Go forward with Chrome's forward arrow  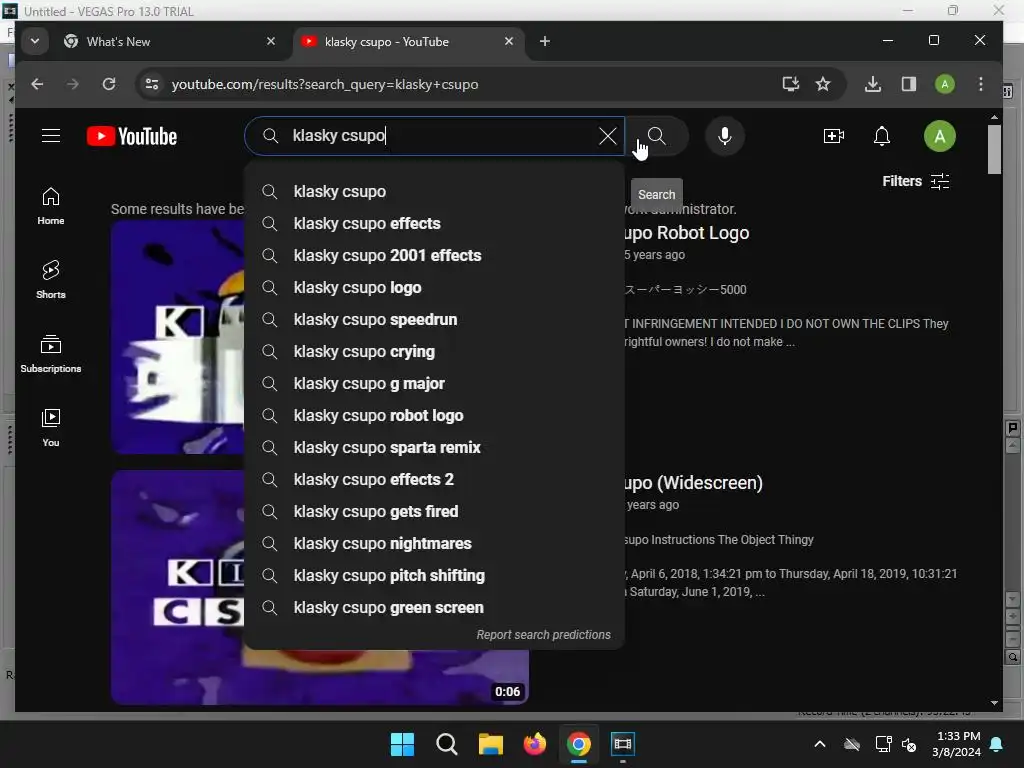(x=72, y=84)
